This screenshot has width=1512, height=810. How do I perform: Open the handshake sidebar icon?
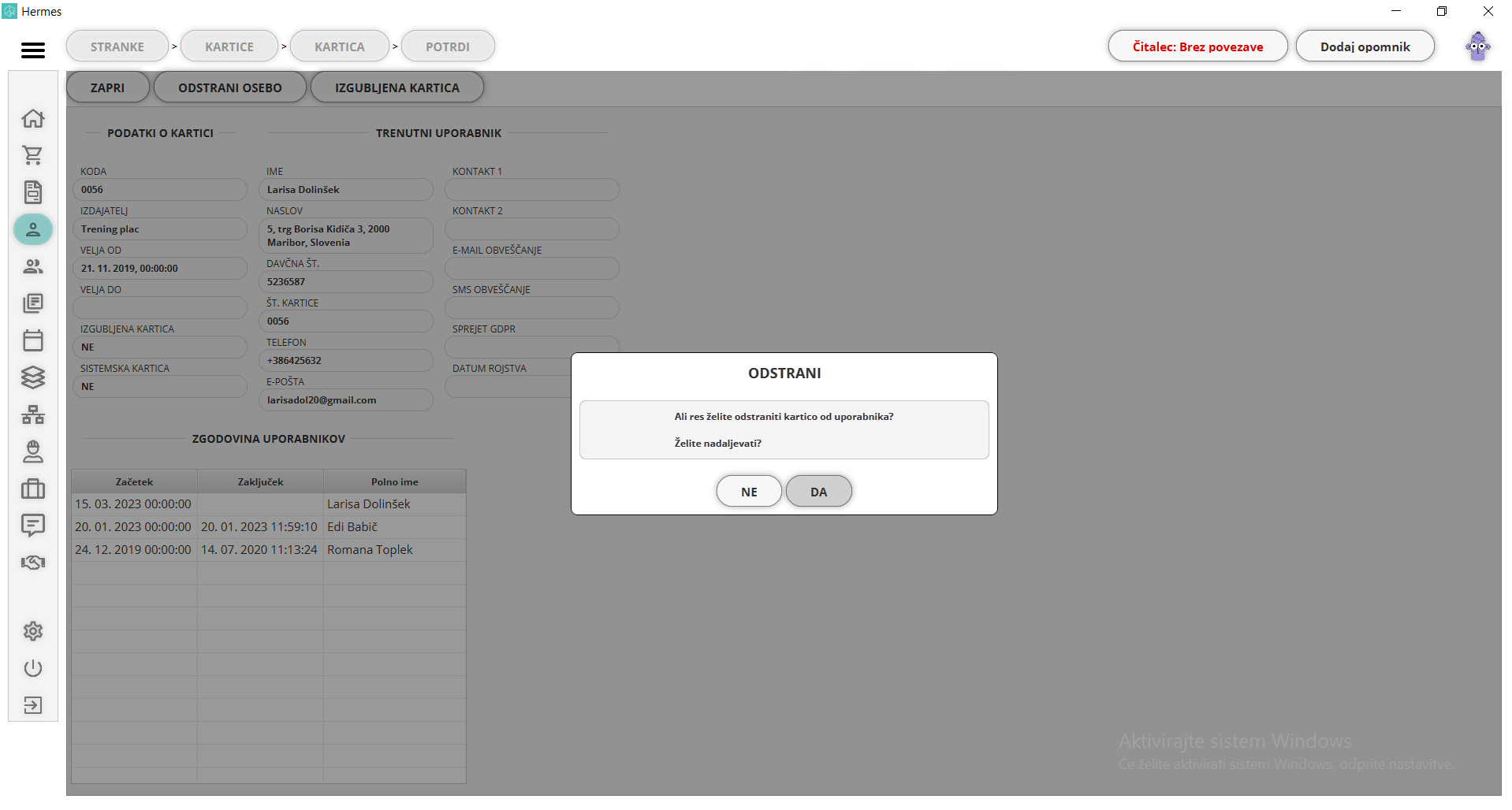tap(33, 563)
